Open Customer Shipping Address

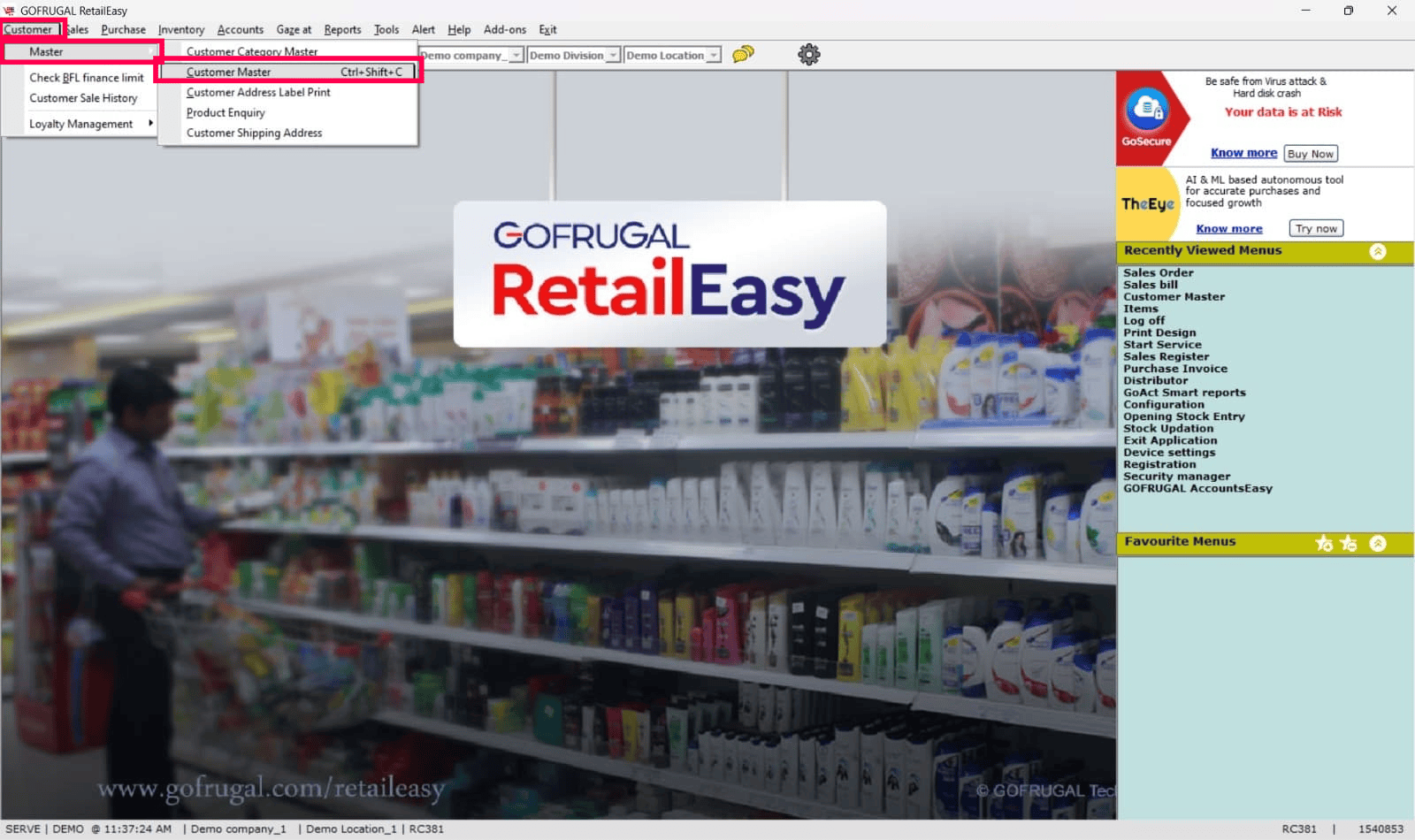(254, 133)
